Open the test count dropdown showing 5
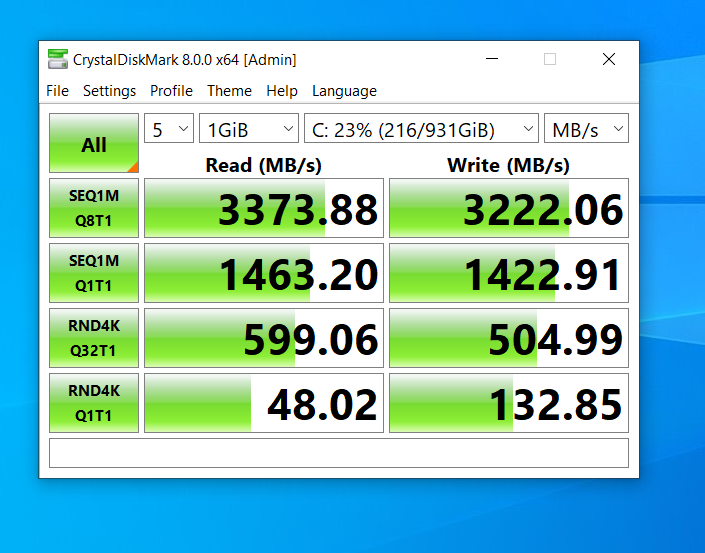This screenshot has width=705, height=553. (169, 129)
